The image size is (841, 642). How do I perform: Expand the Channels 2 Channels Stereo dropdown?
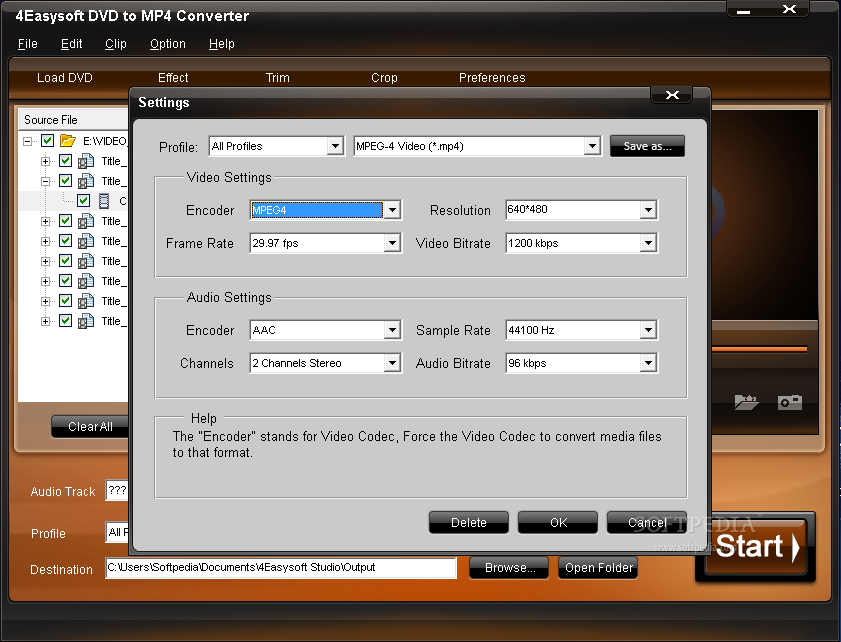point(392,364)
